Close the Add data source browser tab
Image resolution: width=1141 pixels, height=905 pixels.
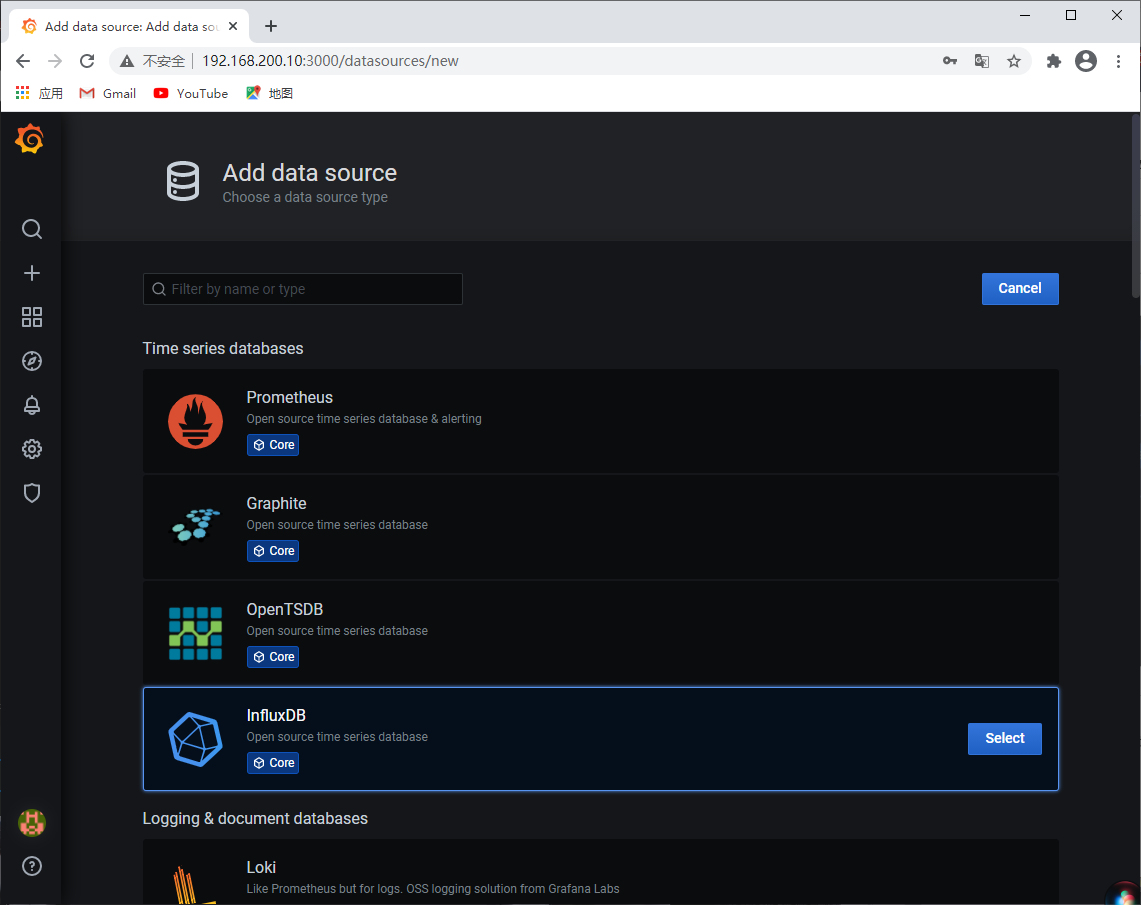(x=233, y=26)
